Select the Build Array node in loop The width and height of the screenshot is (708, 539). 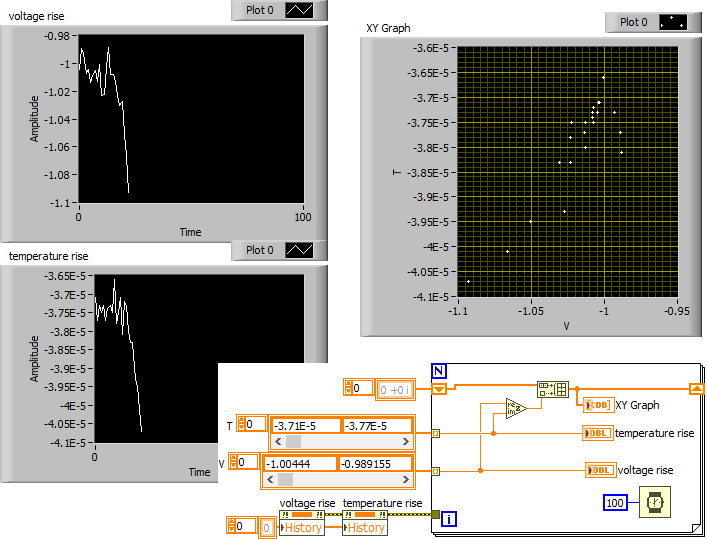point(553,389)
